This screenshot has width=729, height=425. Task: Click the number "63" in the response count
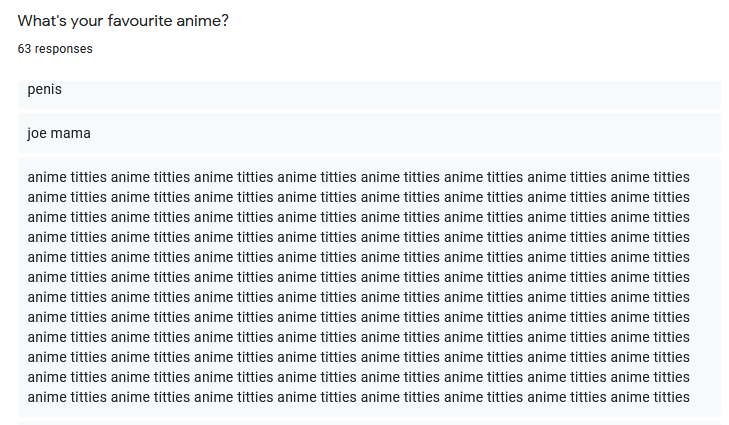(25, 49)
